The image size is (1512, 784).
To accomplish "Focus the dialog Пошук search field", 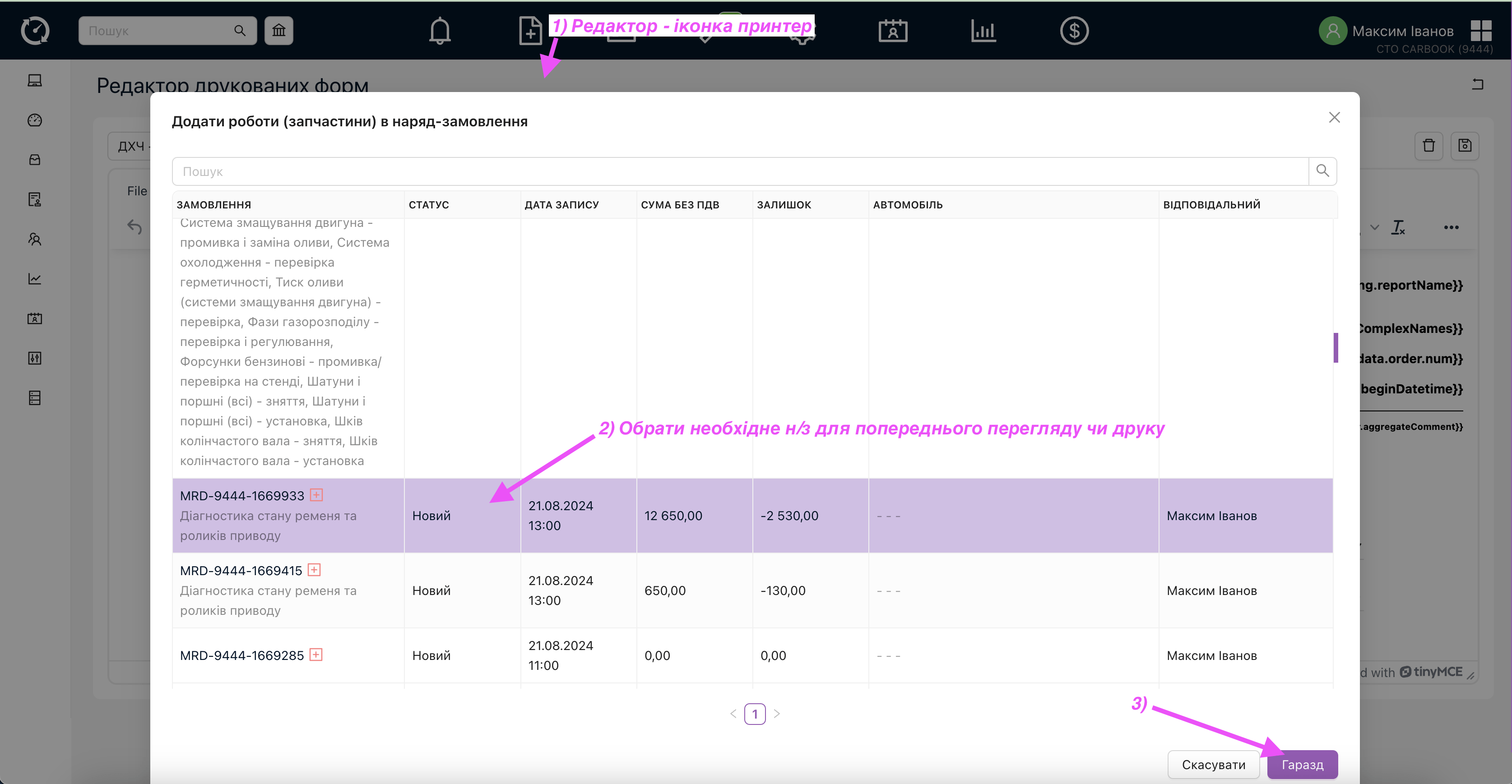I will pyautogui.click(x=740, y=171).
